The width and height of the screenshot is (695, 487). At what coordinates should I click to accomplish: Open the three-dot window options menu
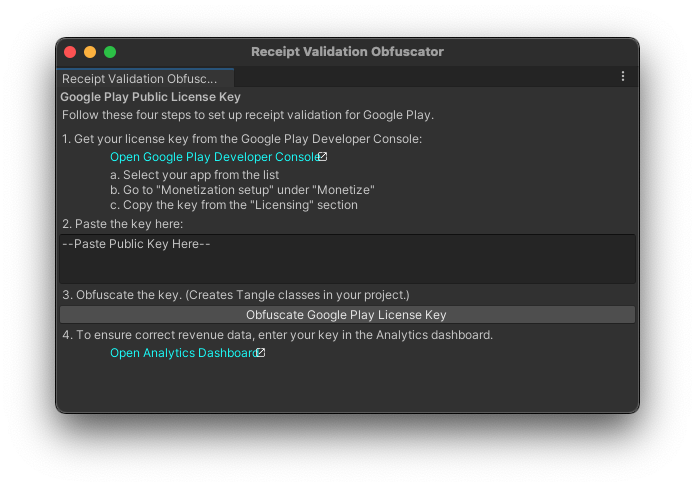(623, 77)
